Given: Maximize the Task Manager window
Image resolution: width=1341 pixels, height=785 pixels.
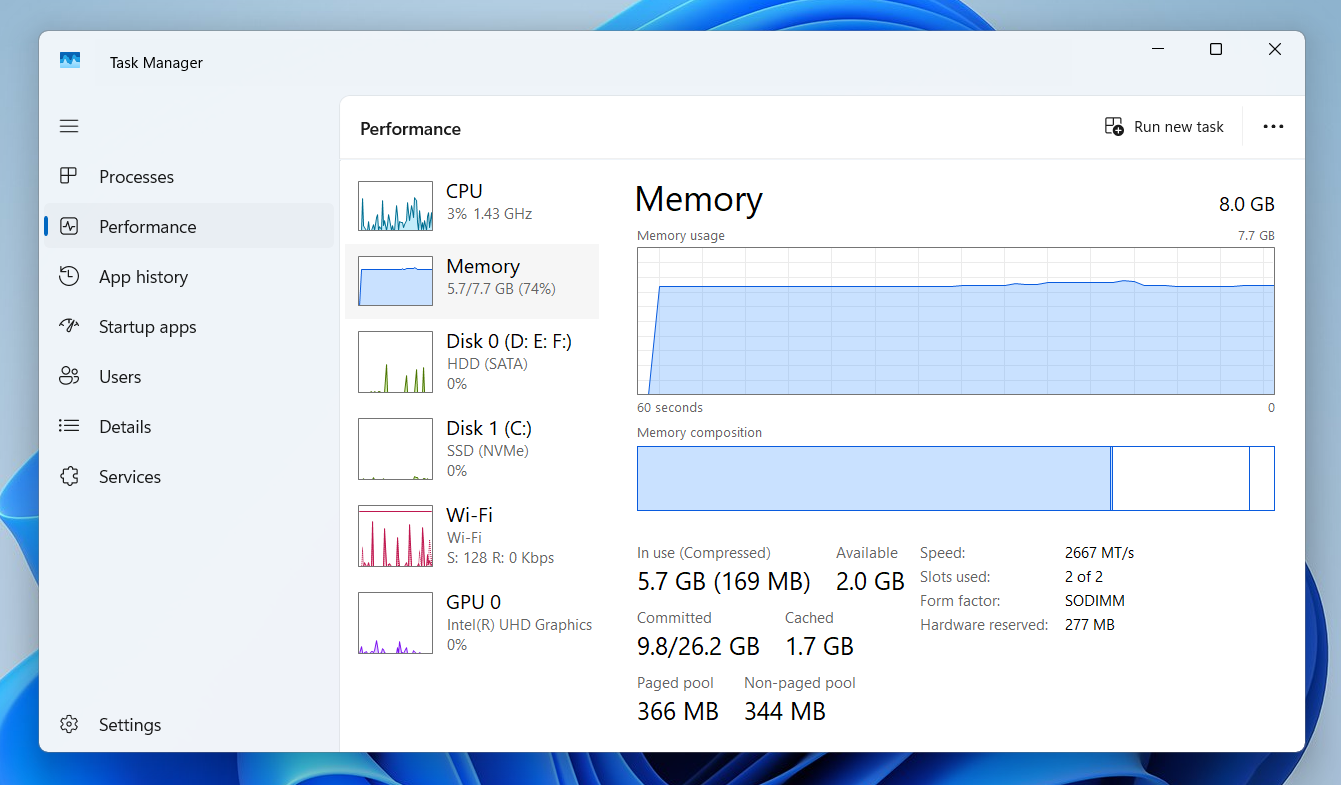Looking at the screenshot, I should (x=1216, y=49).
